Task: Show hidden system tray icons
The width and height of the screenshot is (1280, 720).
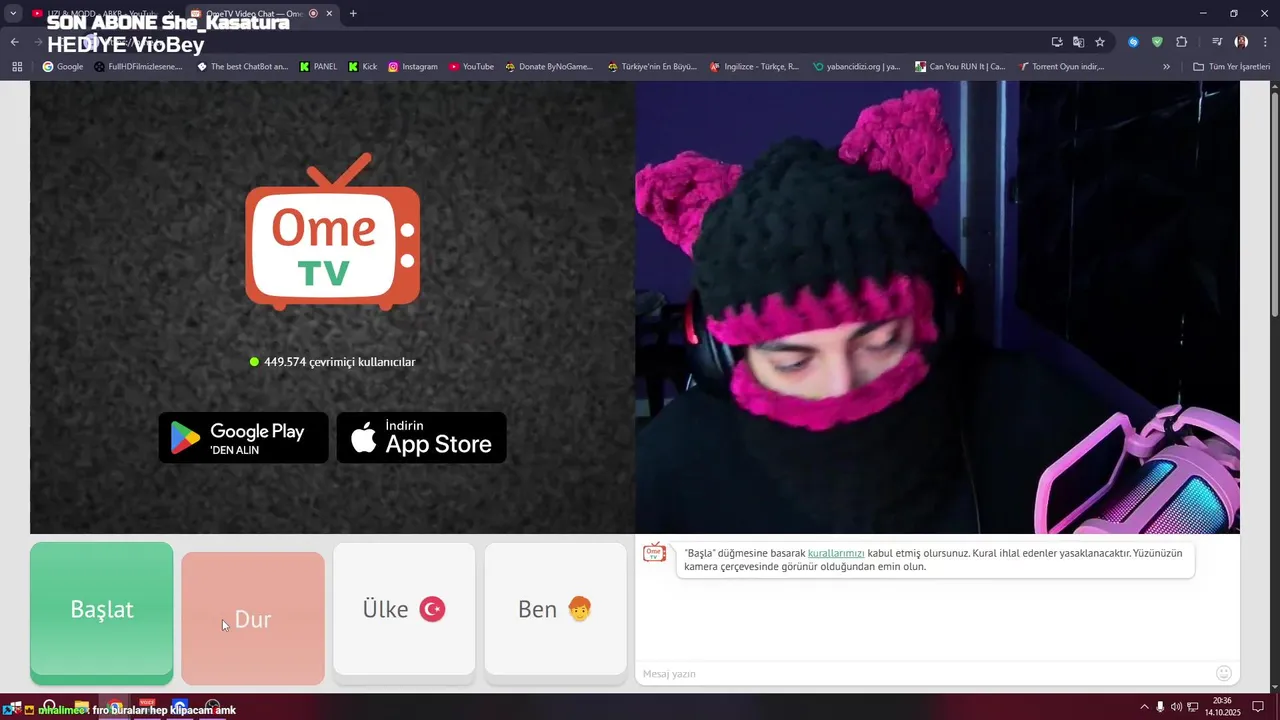Action: tap(1144, 707)
